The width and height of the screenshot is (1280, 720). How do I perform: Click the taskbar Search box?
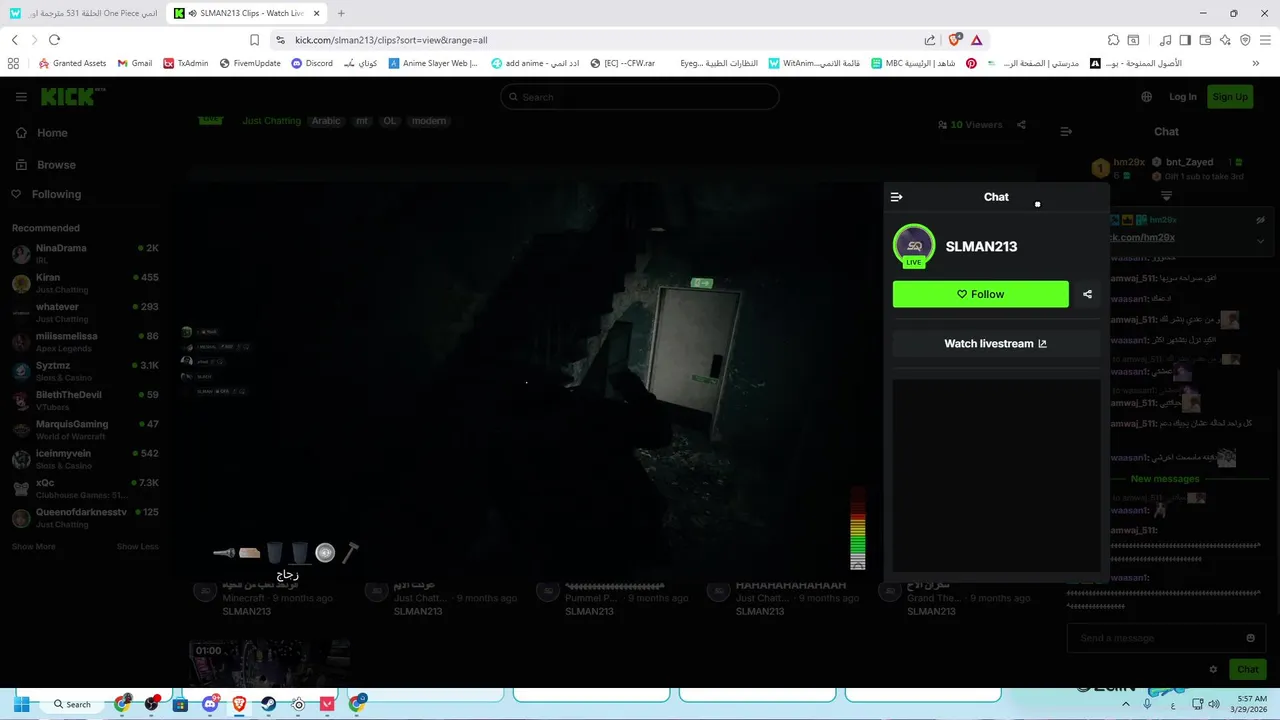(x=72, y=704)
